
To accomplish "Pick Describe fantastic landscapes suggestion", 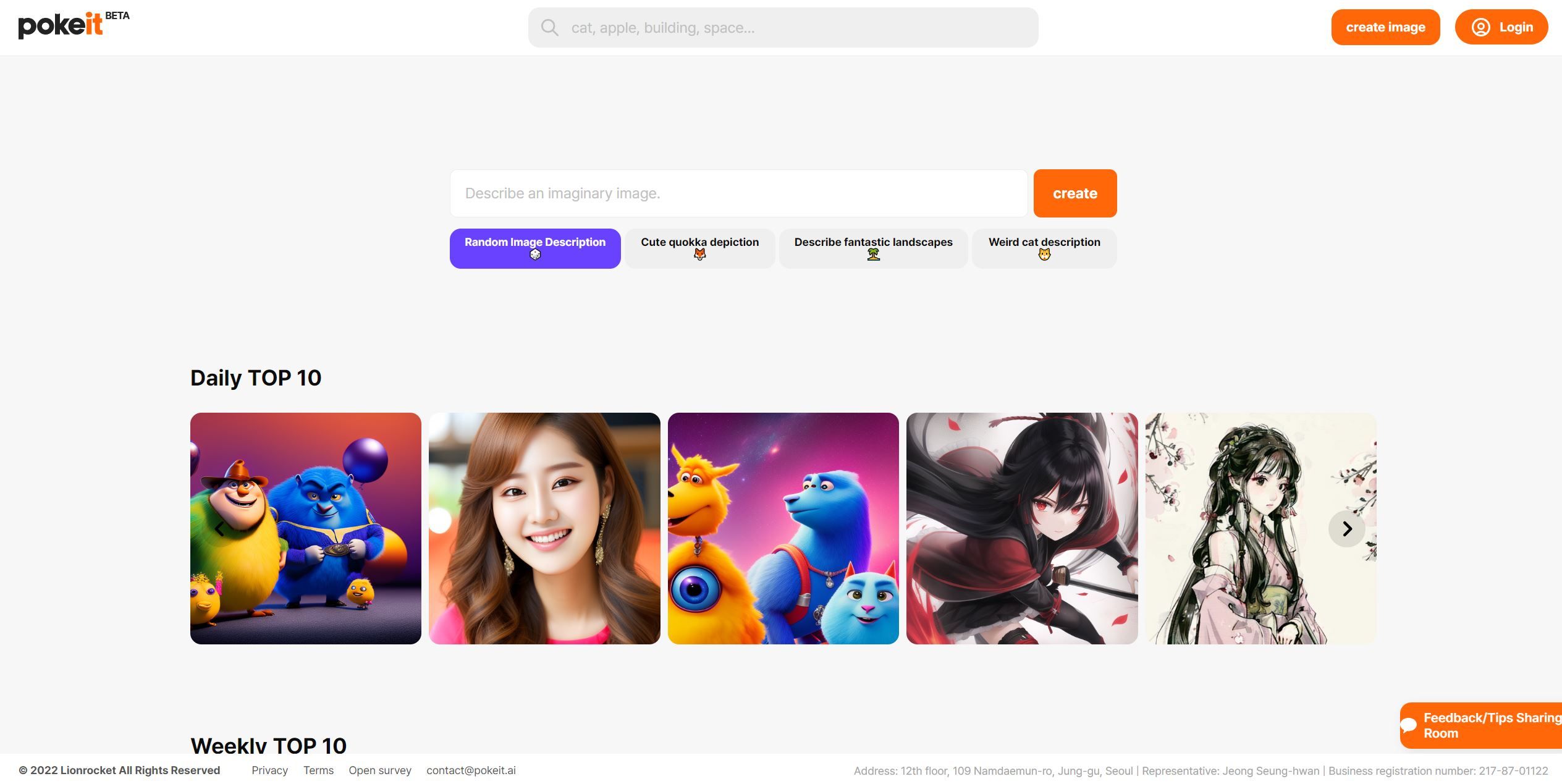I will (x=873, y=248).
